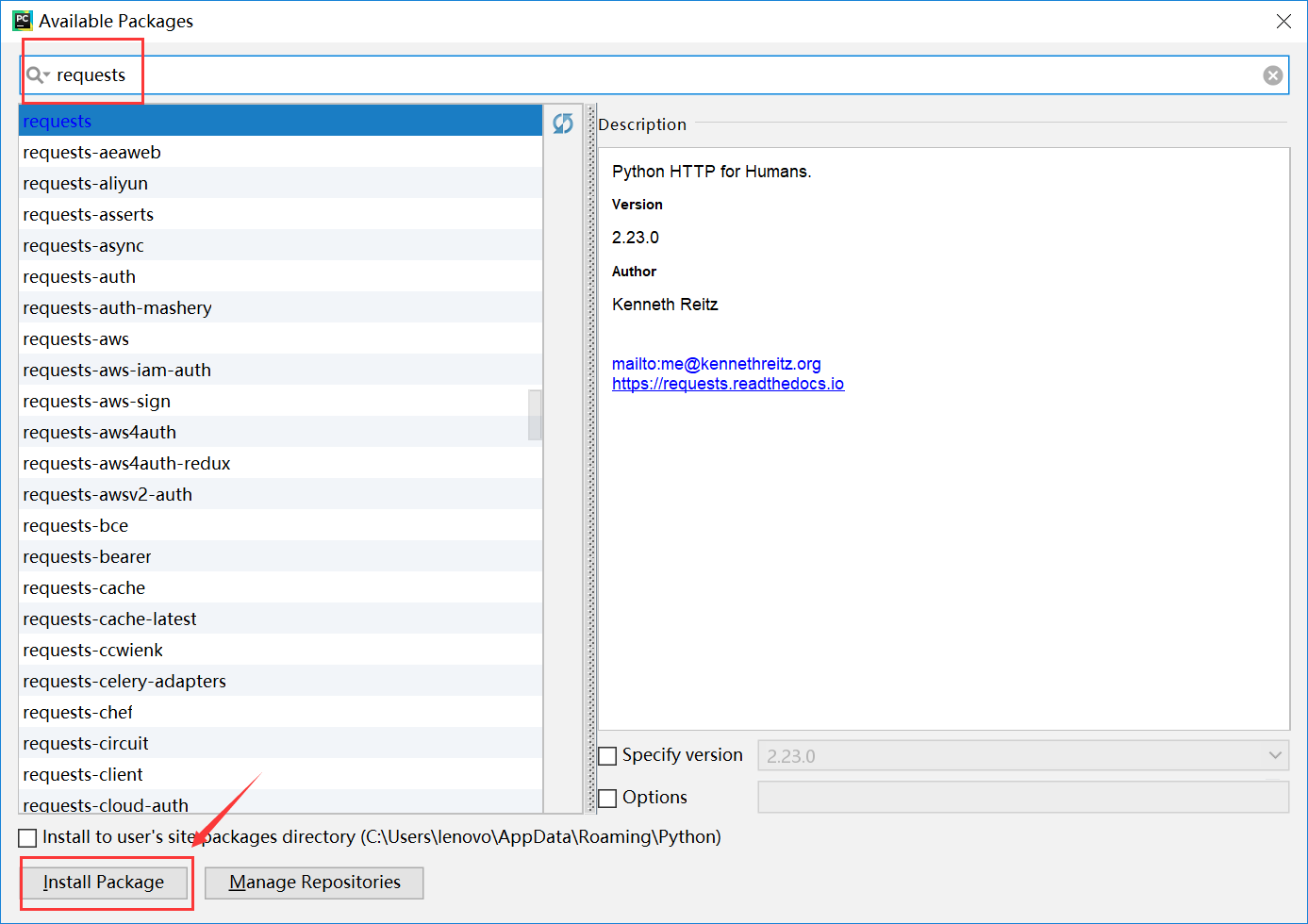Select requests-awsv2-auth package
This screenshot has height=924, width=1308.
pyautogui.click(x=280, y=494)
